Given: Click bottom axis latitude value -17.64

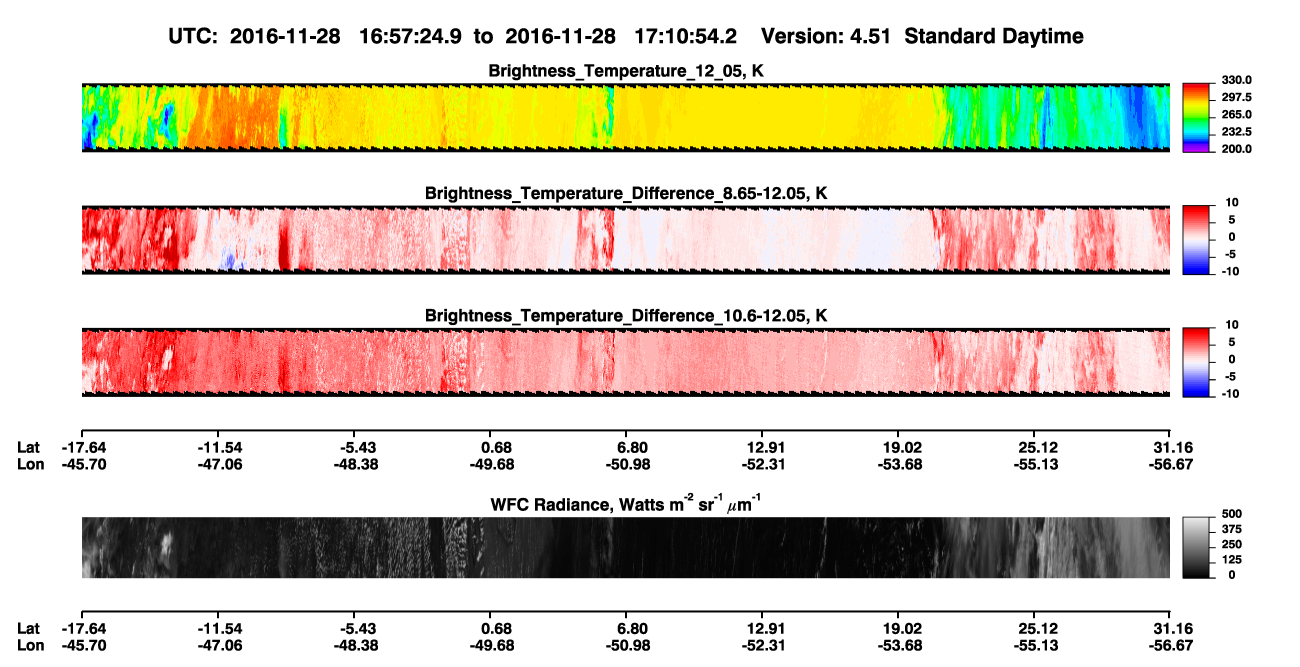Looking at the screenshot, I should pyautogui.click(x=82, y=628).
